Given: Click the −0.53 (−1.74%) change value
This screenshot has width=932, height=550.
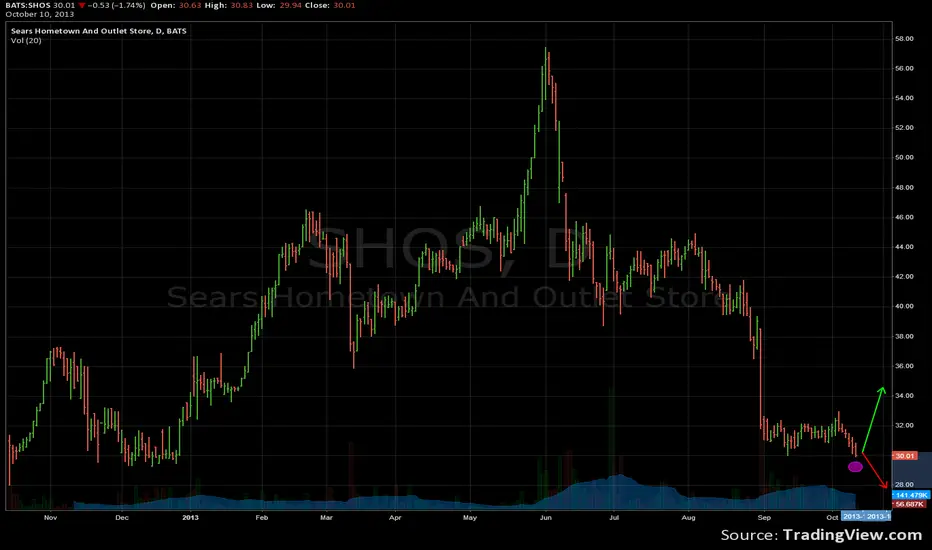Looking at the screenshot, I should (116, 5).
